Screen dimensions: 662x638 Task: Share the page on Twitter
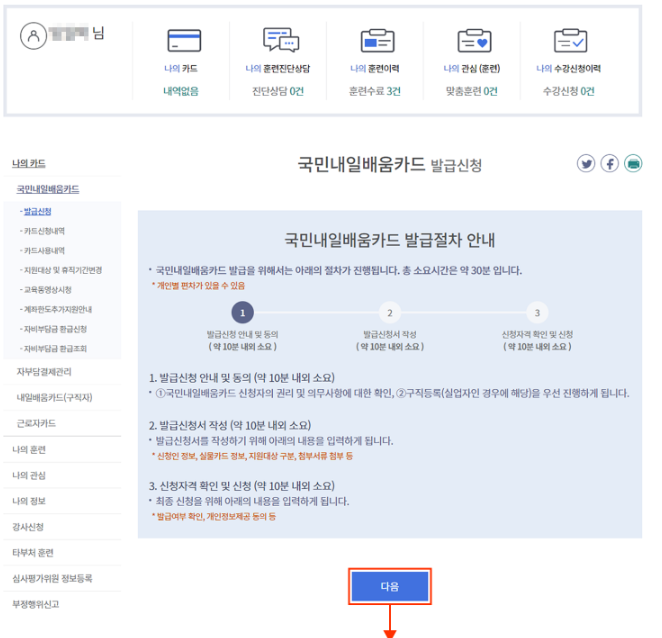tap(586, 163)
